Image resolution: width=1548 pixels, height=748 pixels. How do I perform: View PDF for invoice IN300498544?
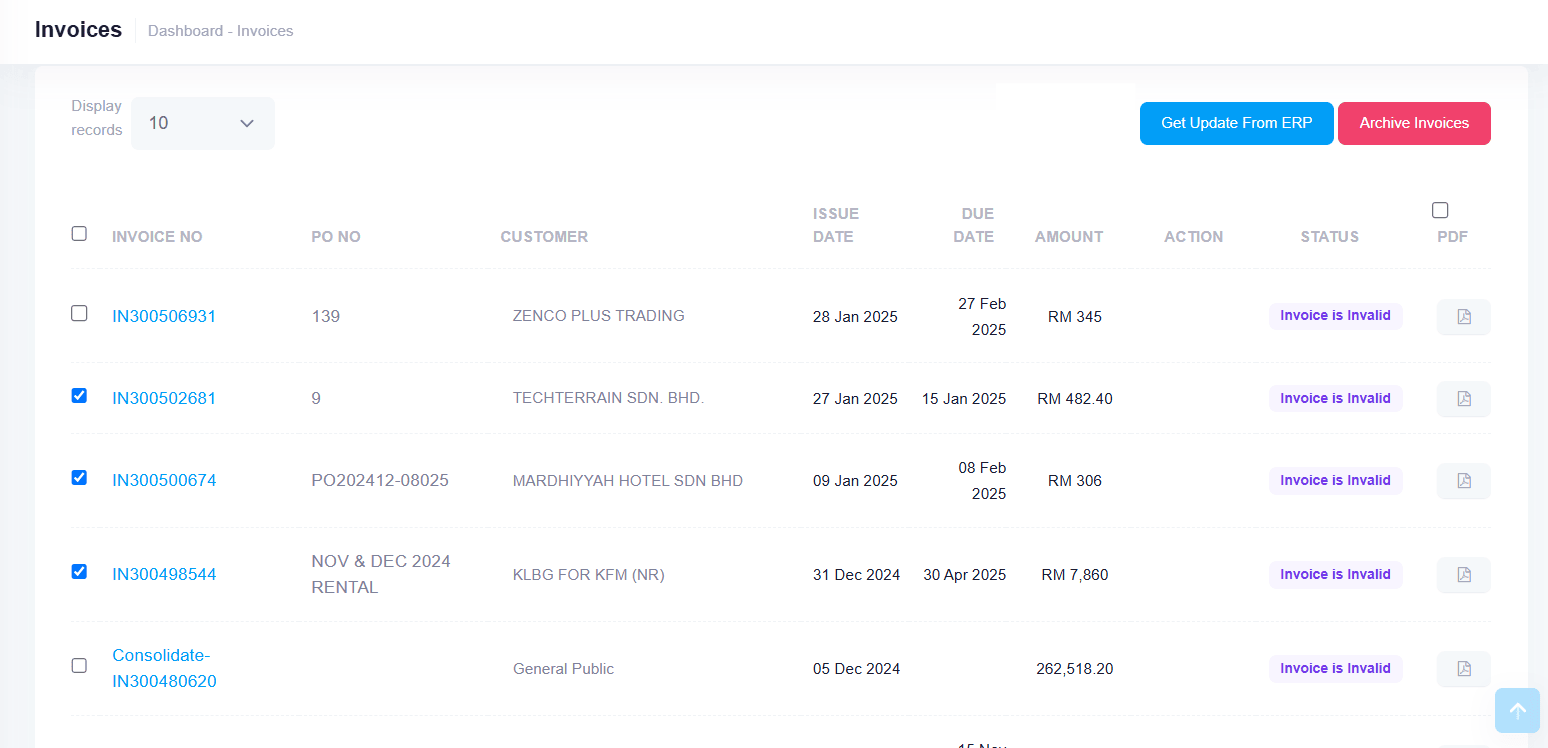tap(1463, 575)
